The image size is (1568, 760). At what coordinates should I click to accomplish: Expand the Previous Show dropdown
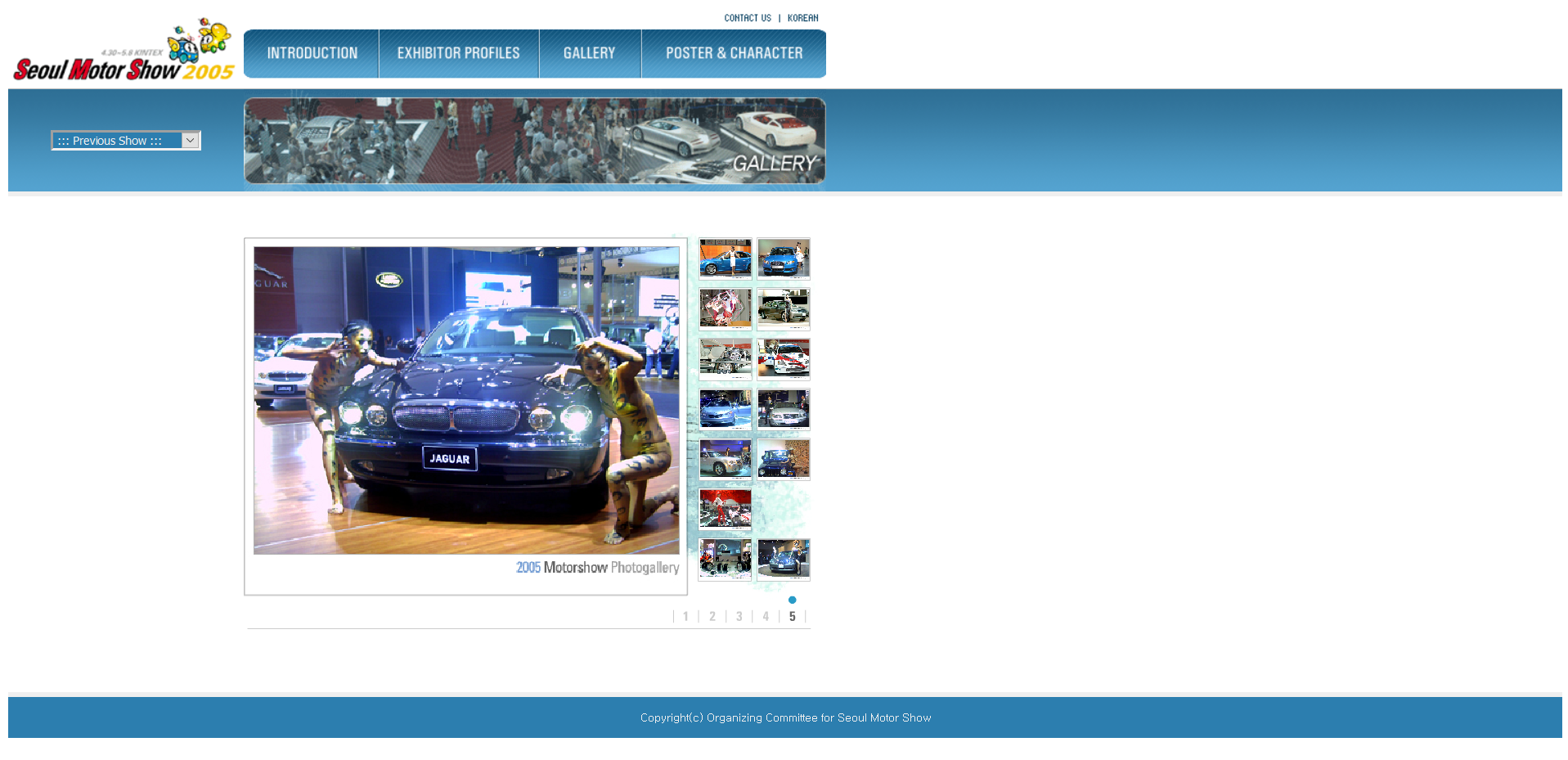tap(126, 141)
